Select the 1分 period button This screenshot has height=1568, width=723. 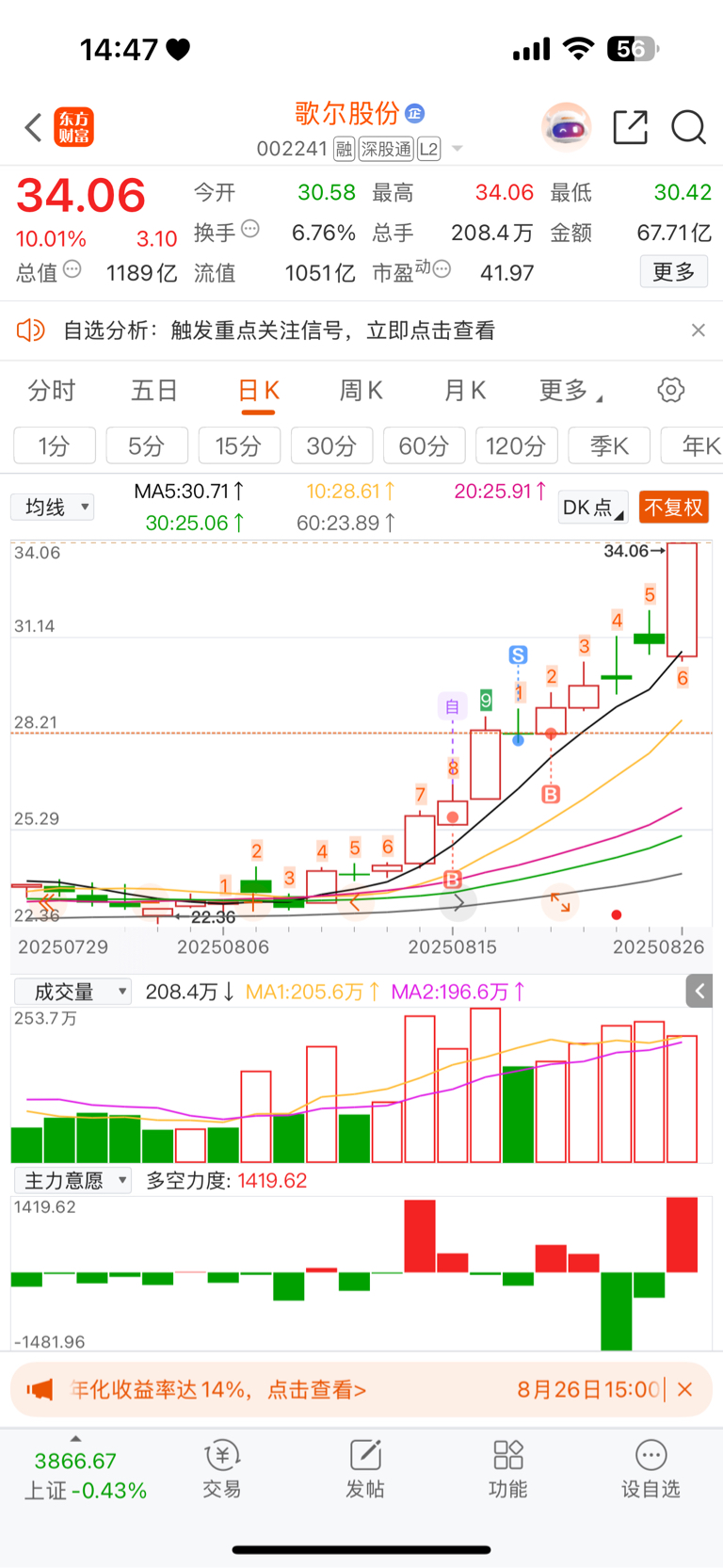click(x=55, y=445)
